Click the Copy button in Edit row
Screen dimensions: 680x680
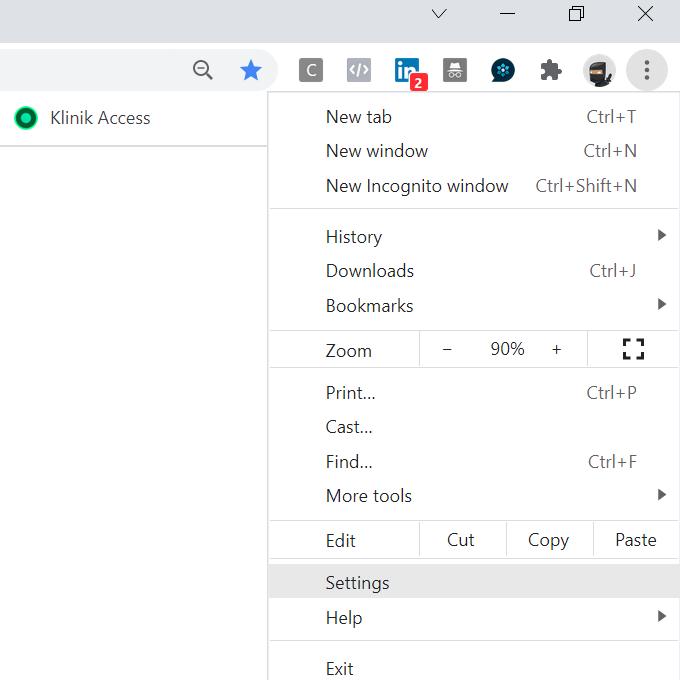click(548, 540)
